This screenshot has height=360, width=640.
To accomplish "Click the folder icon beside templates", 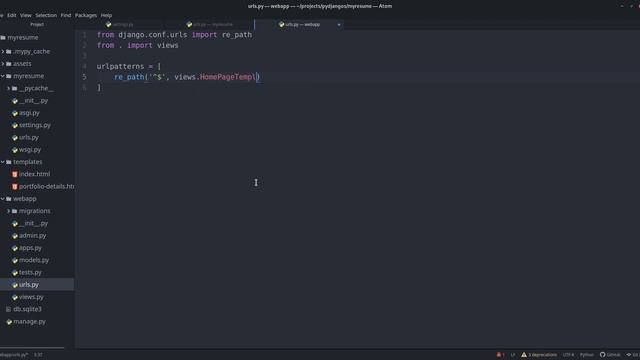I will (9, 162).
